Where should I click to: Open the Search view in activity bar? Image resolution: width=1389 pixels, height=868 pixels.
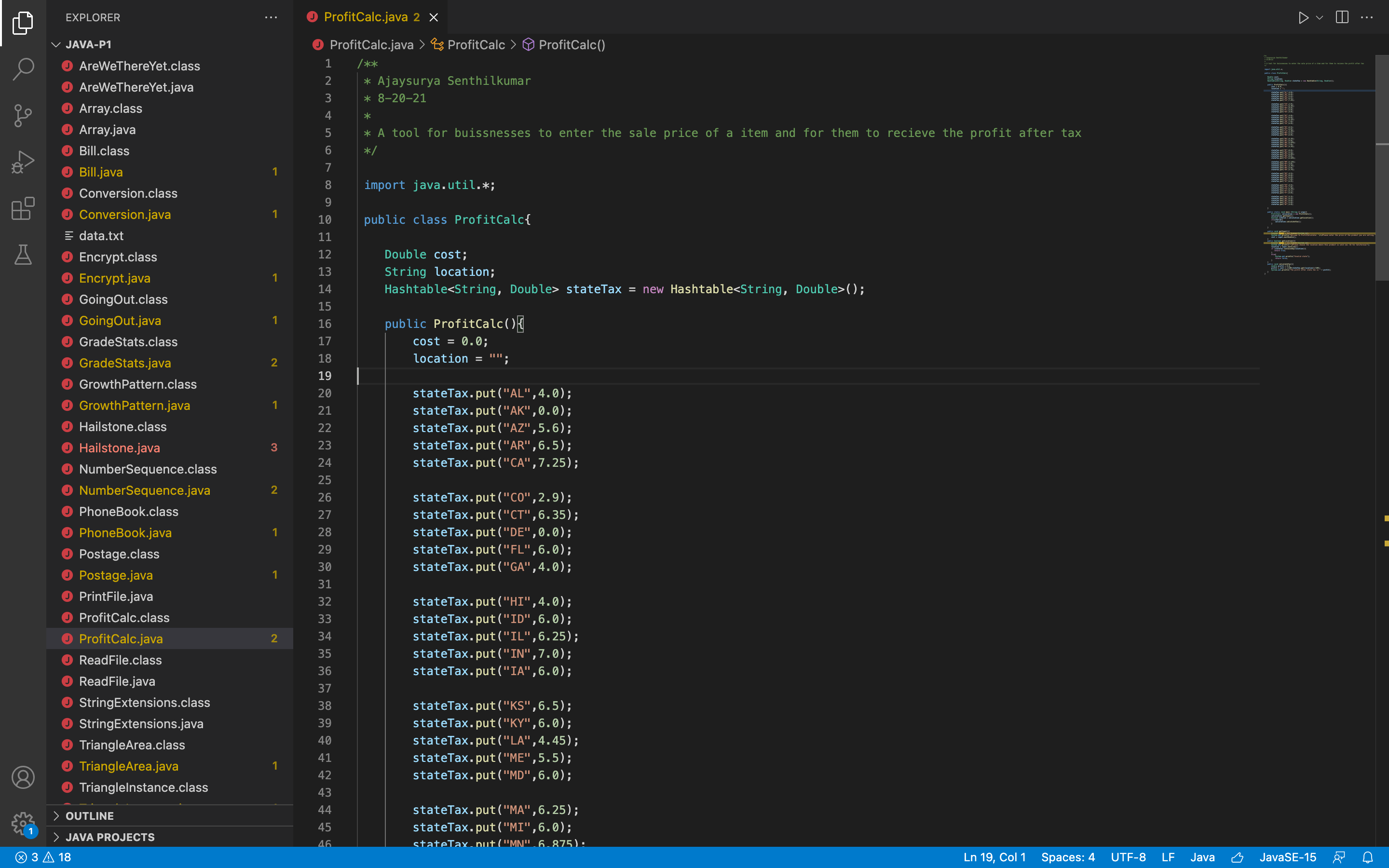[x=23, y=69]
